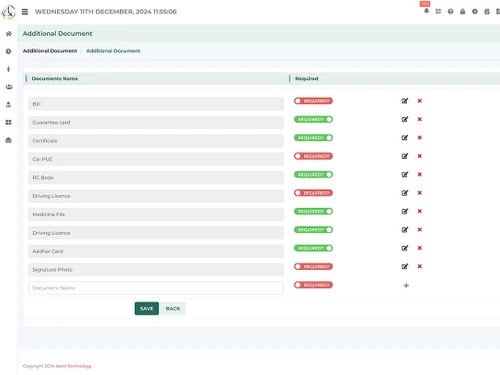Enable Required for Signature Photo
The width and height of the screenshot is (500, 375).
click(313, 266)
